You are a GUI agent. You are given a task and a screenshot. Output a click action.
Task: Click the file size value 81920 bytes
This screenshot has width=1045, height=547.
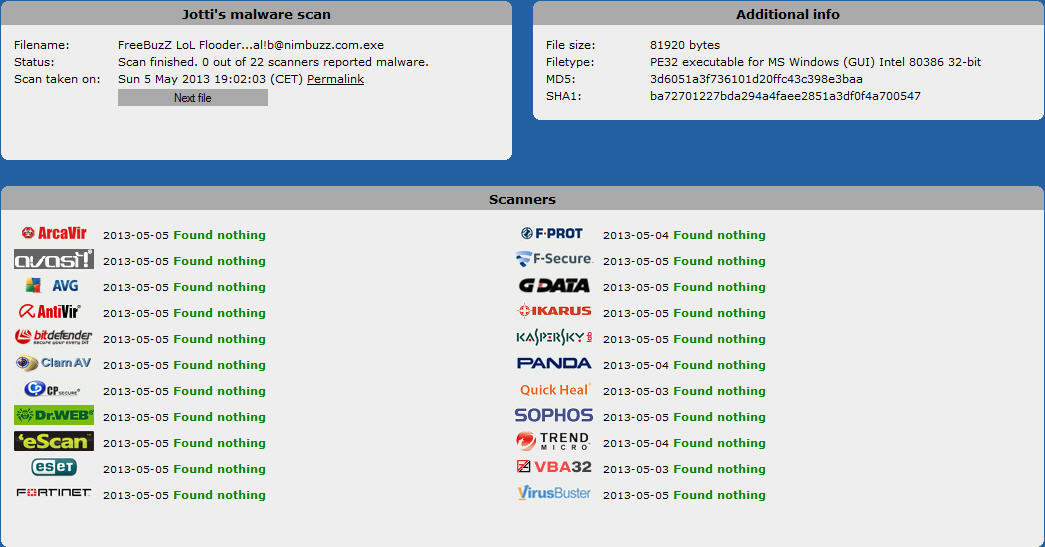coord(684,45)
